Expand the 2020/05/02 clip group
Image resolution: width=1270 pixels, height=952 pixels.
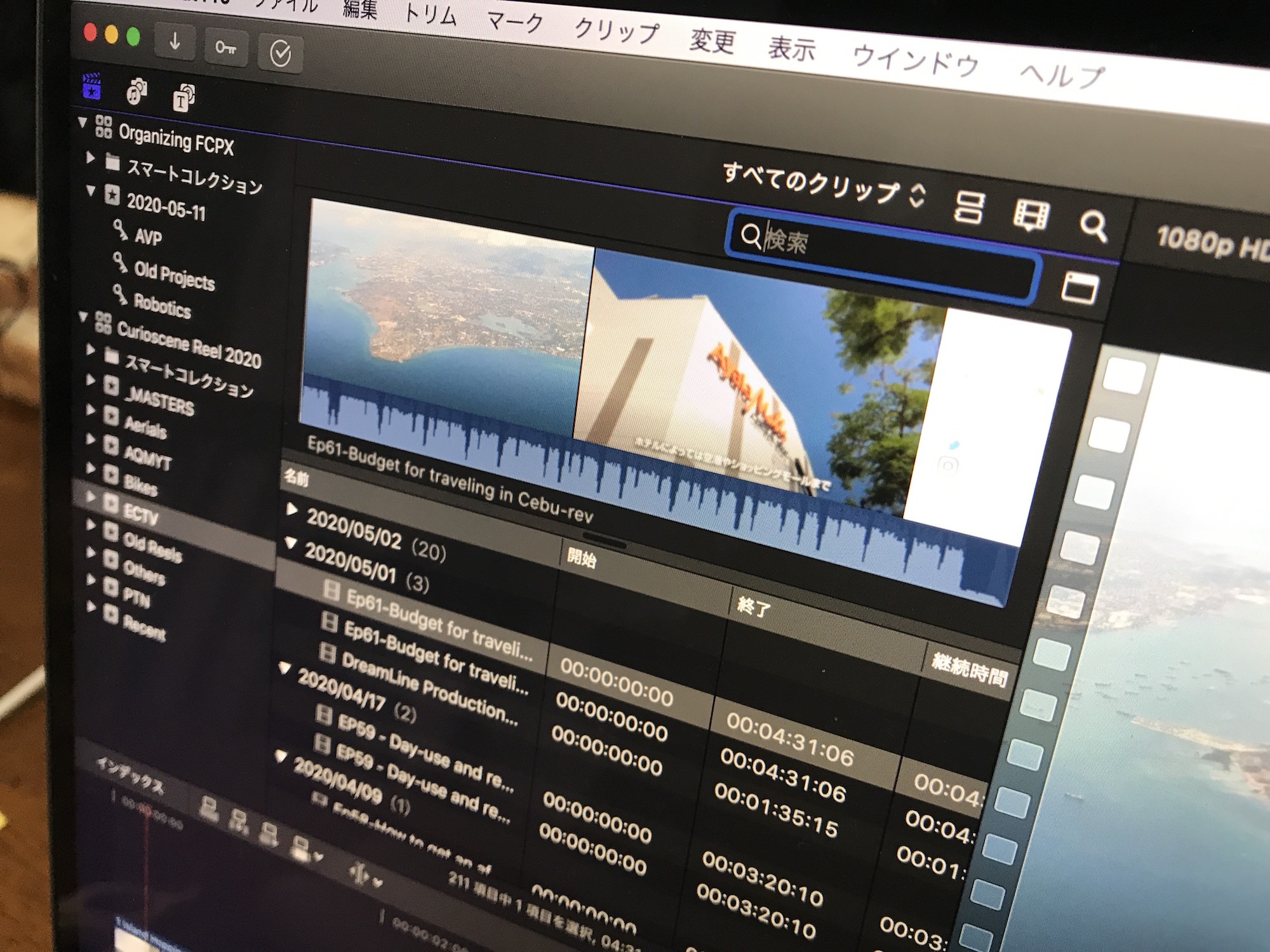click(292, 509)
